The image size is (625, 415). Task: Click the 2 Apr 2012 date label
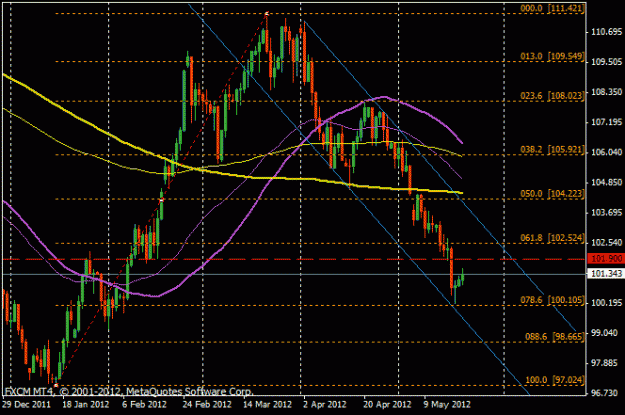[x=325, y=405]
